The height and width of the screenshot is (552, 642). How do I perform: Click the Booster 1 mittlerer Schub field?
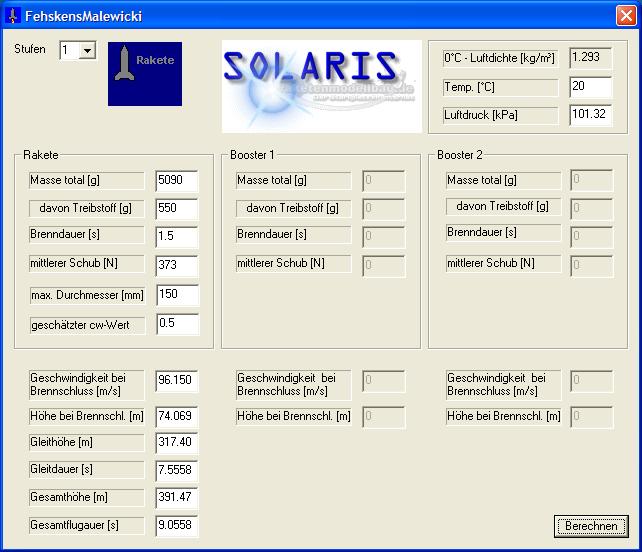[384, 265]
